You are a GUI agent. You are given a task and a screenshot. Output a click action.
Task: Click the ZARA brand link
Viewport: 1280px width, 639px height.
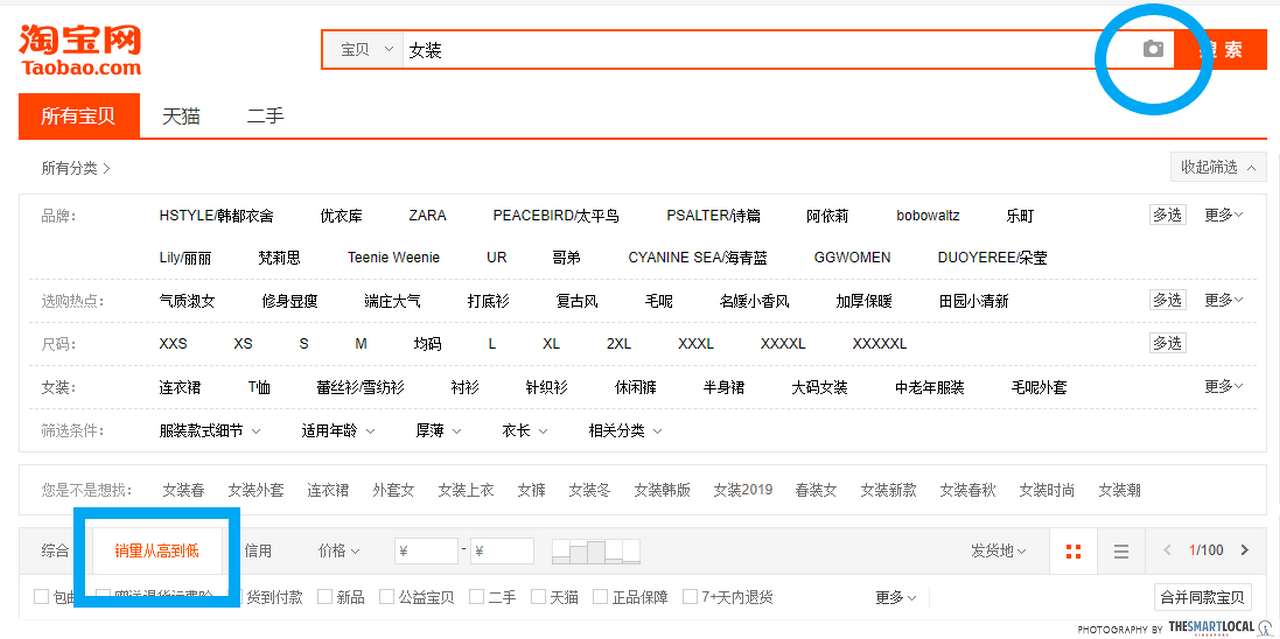tap(427, 215)
